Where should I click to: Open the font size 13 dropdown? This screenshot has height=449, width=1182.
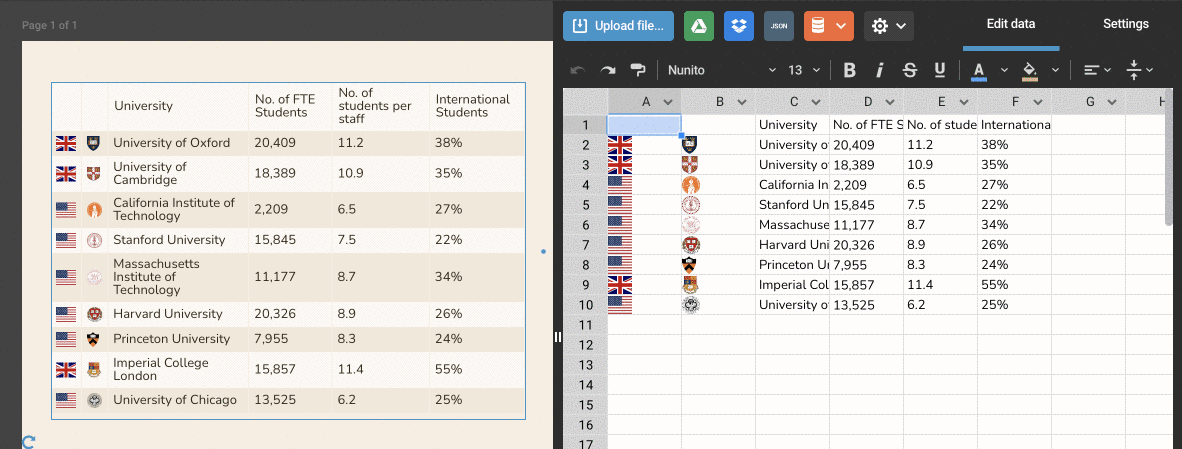coord(804,70)
